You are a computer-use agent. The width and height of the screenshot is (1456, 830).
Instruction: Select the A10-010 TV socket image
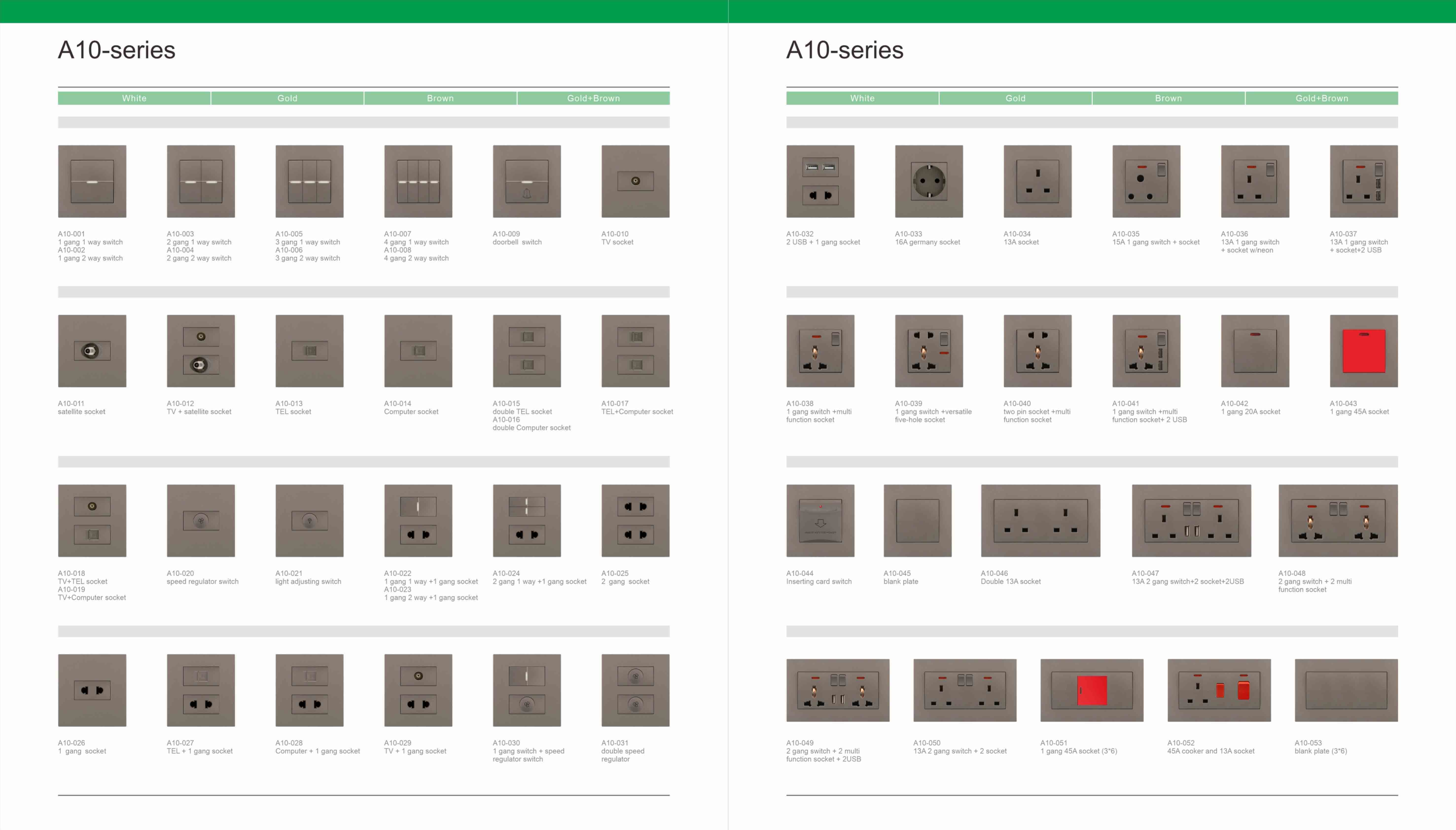click(636, 181)
